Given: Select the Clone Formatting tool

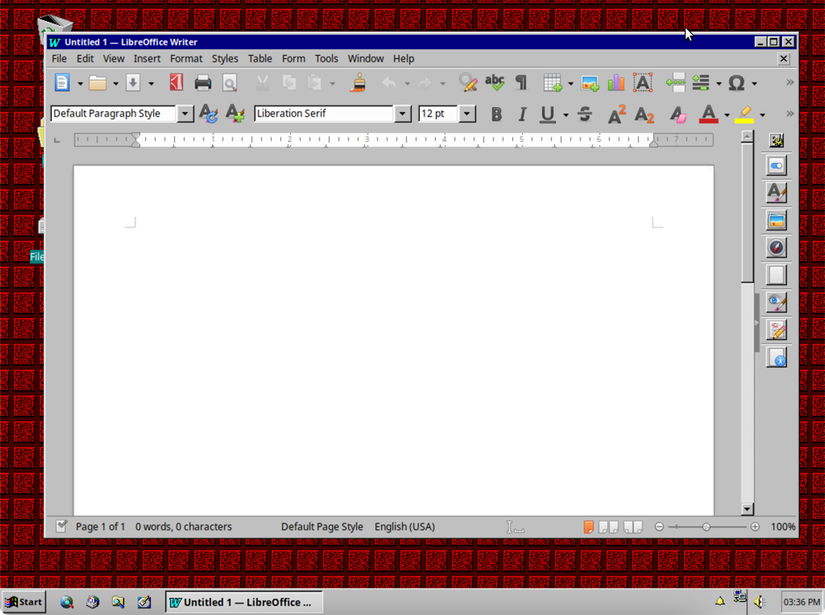Looking at the screenshot, I should pos(357,83).
